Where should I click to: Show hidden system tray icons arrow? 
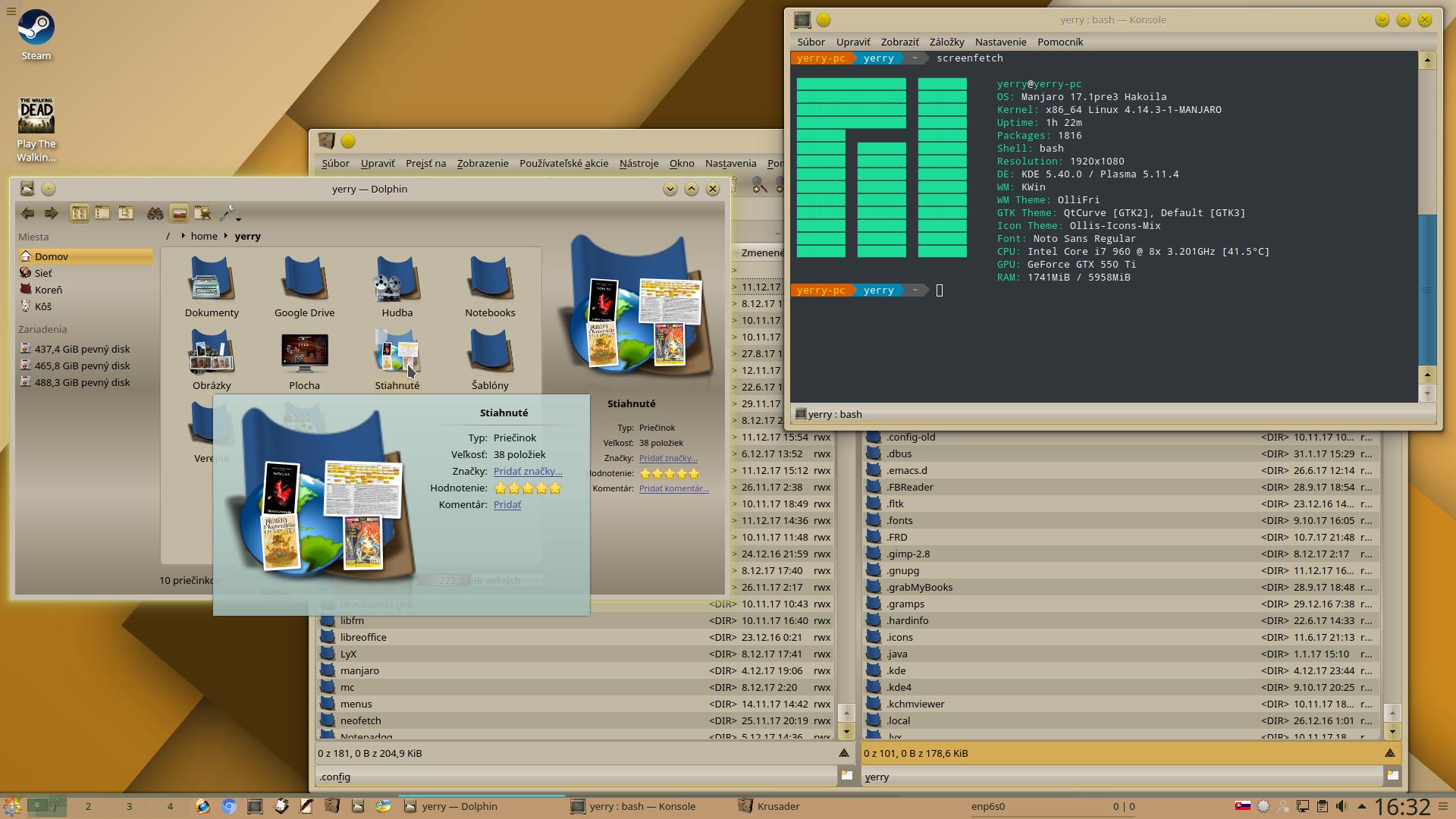click(1361, 806)
